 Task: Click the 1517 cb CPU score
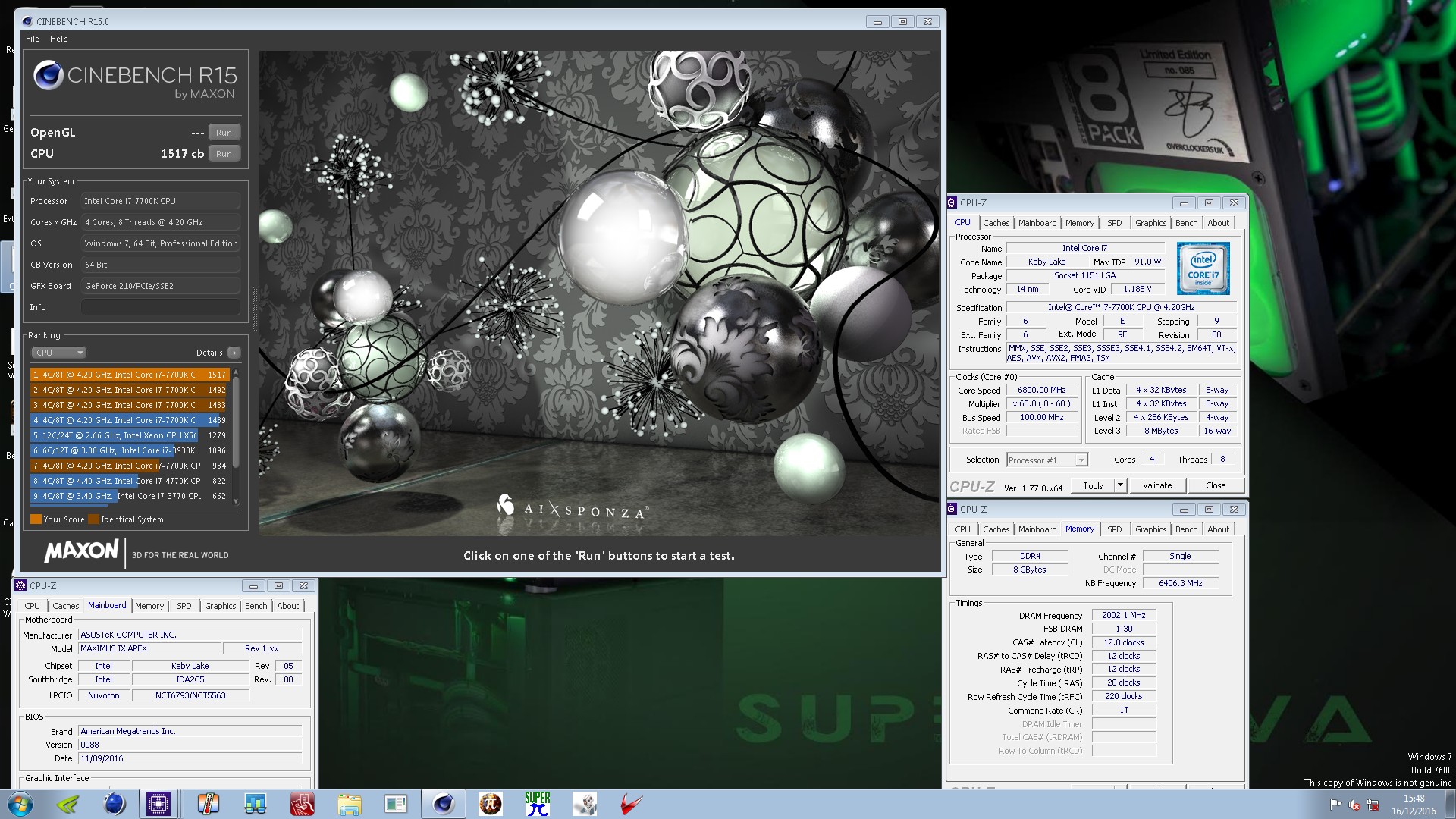(182, 154)
